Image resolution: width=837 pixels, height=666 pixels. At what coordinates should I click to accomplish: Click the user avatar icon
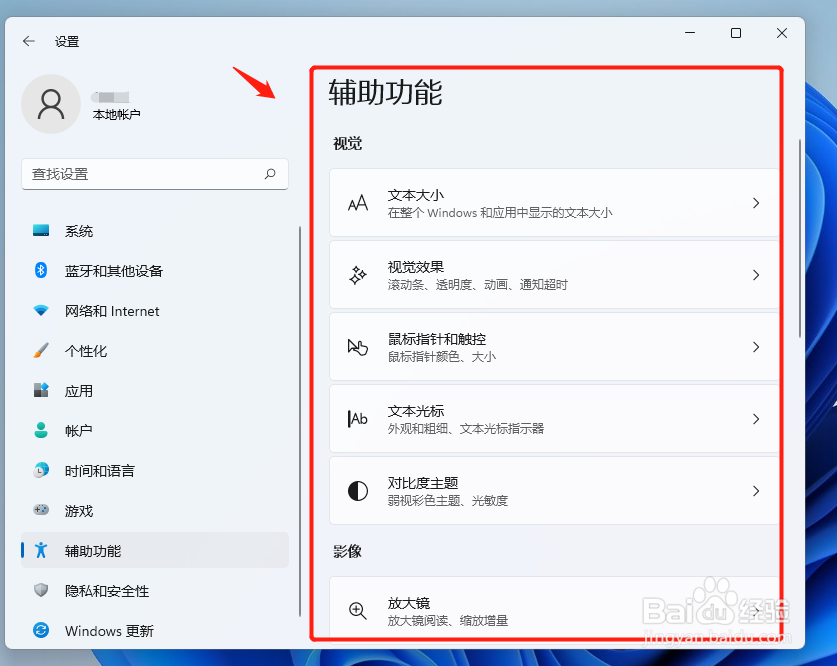51,104
